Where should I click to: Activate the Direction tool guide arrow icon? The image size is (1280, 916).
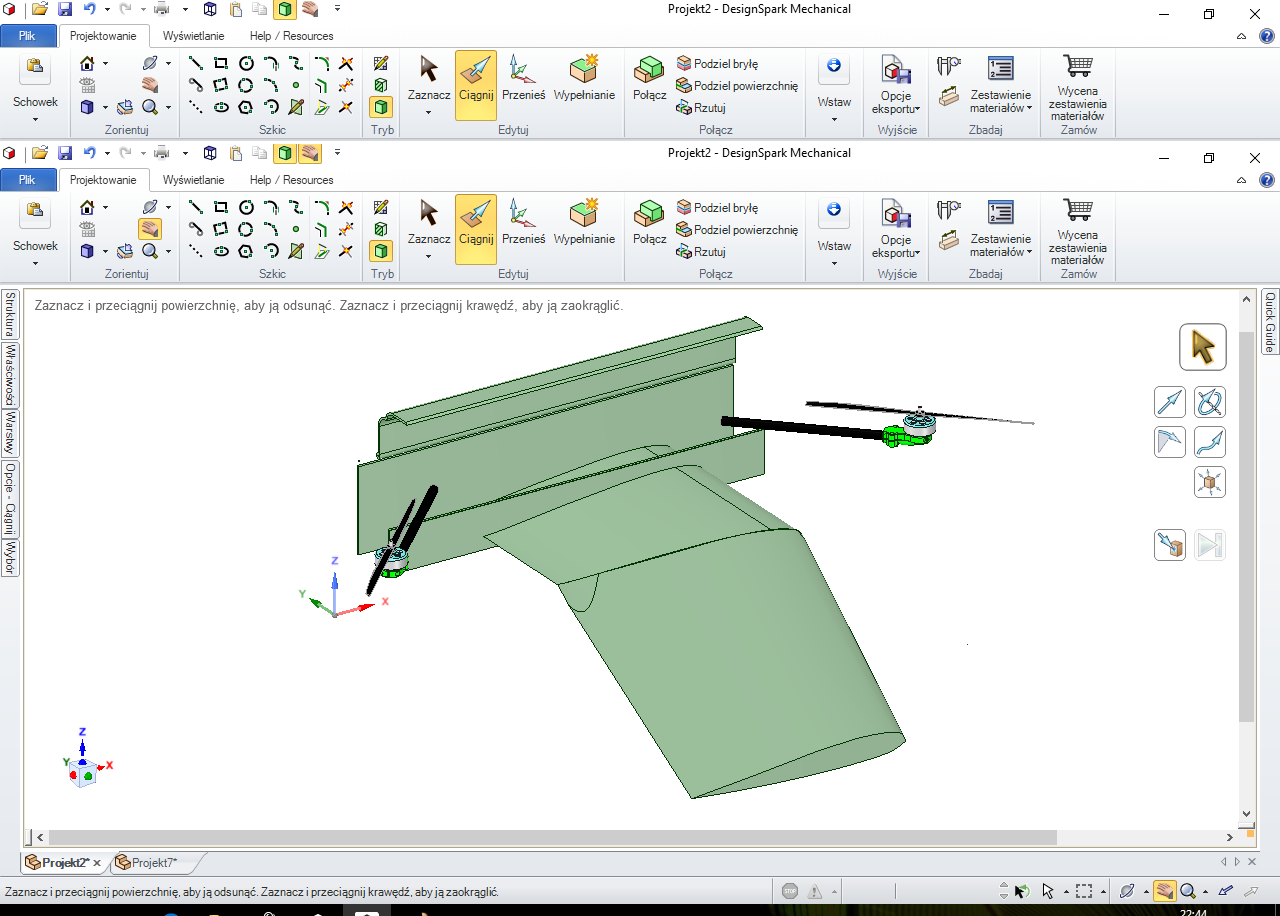(x=1170, y=402)
